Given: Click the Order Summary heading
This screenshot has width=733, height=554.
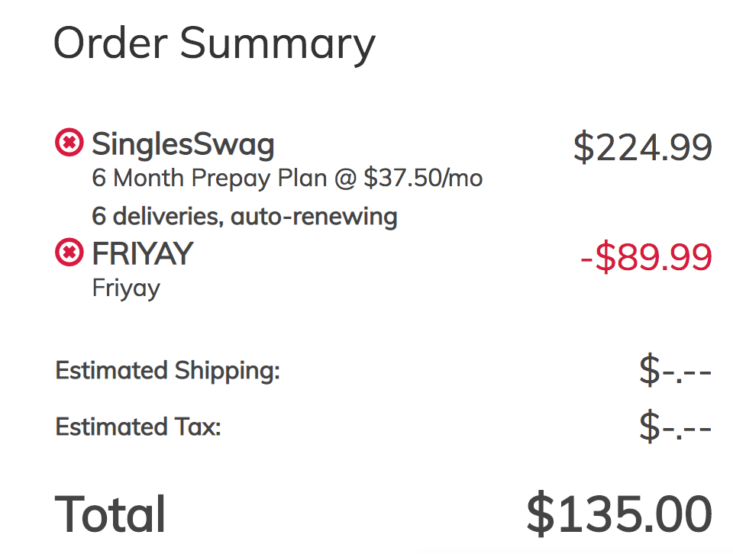Looking at the screenshot, I should coord(213,43).
